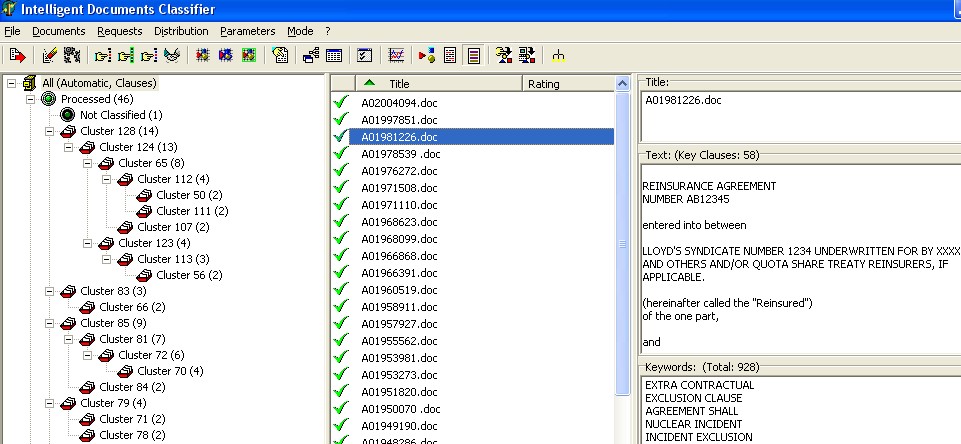The height and width of the screenshot is (444, 961).
Task: Collapse the Cluster 72 (6) branch
Action: [88, 355]
